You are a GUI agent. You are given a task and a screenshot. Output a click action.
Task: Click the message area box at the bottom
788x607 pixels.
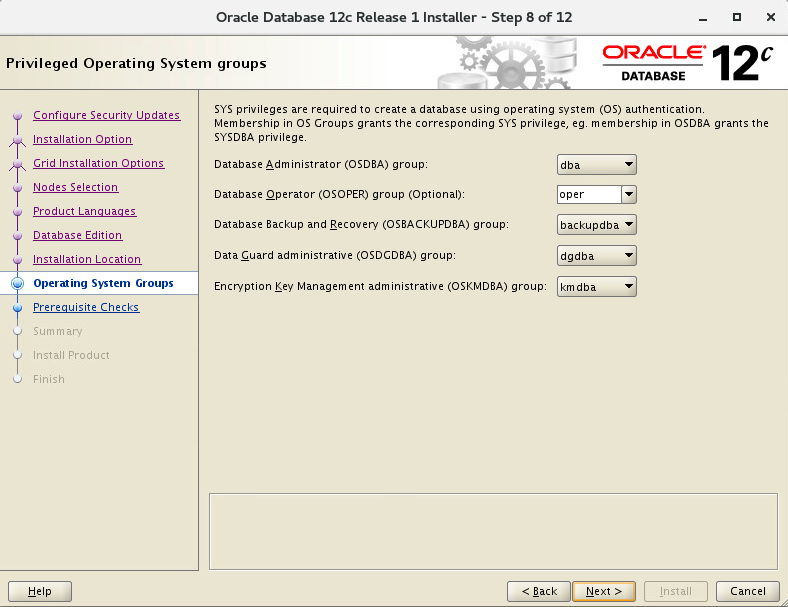pos(494,532)
